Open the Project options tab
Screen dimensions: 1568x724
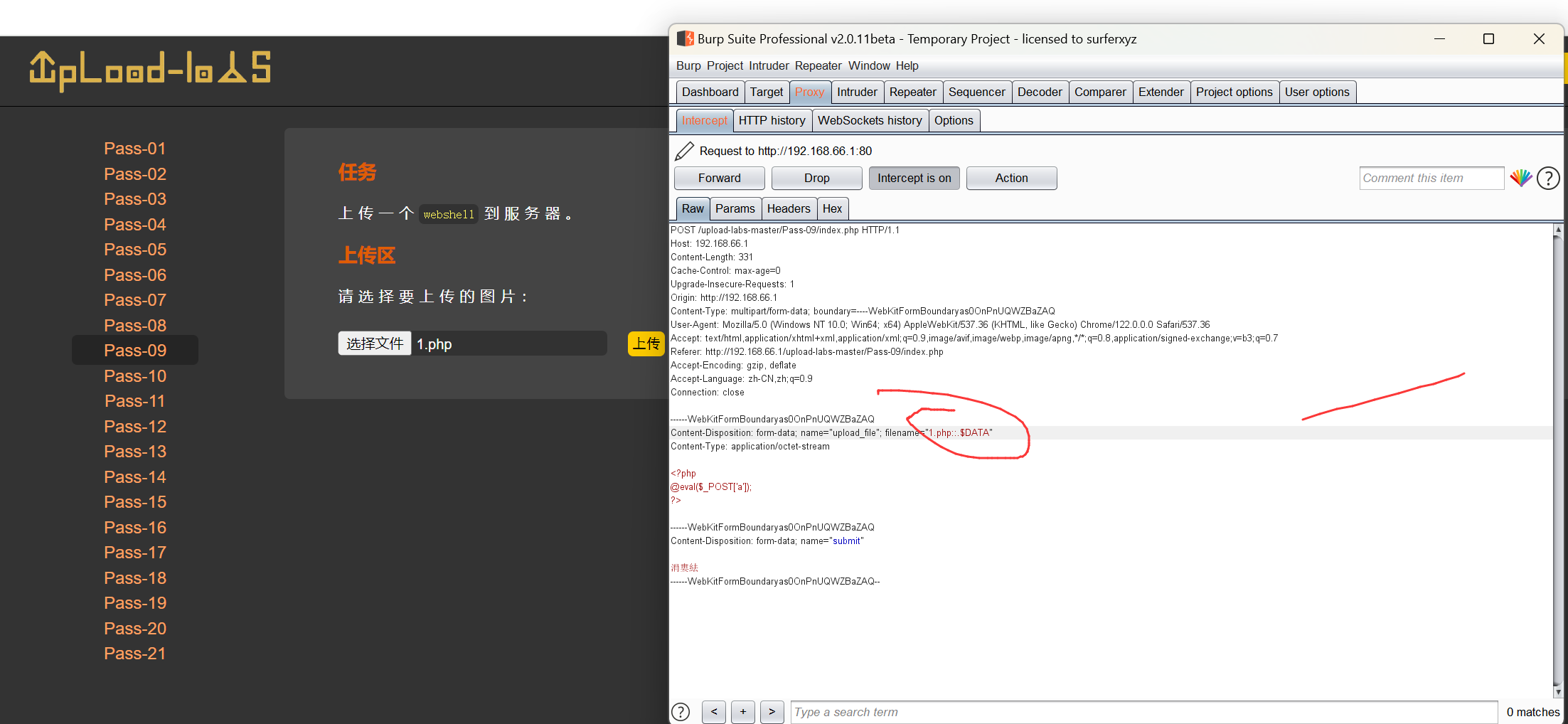click(x=1234, y=92)
